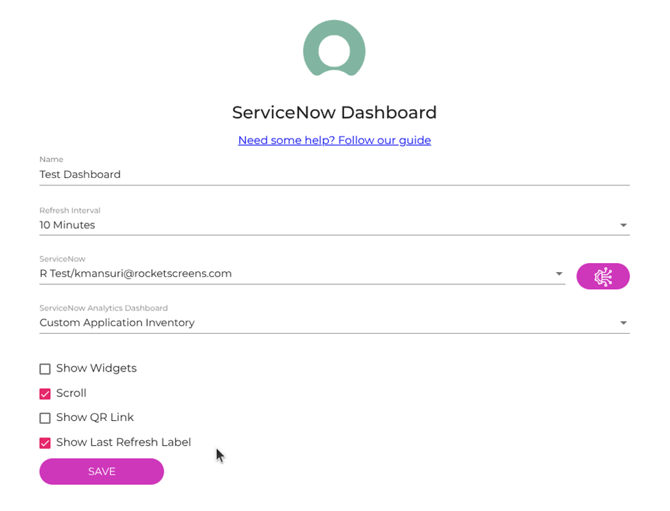Screen dimensions: 670x511
Task: Enable the Show Widgets checkbox
Action: [x=45, y=369]
